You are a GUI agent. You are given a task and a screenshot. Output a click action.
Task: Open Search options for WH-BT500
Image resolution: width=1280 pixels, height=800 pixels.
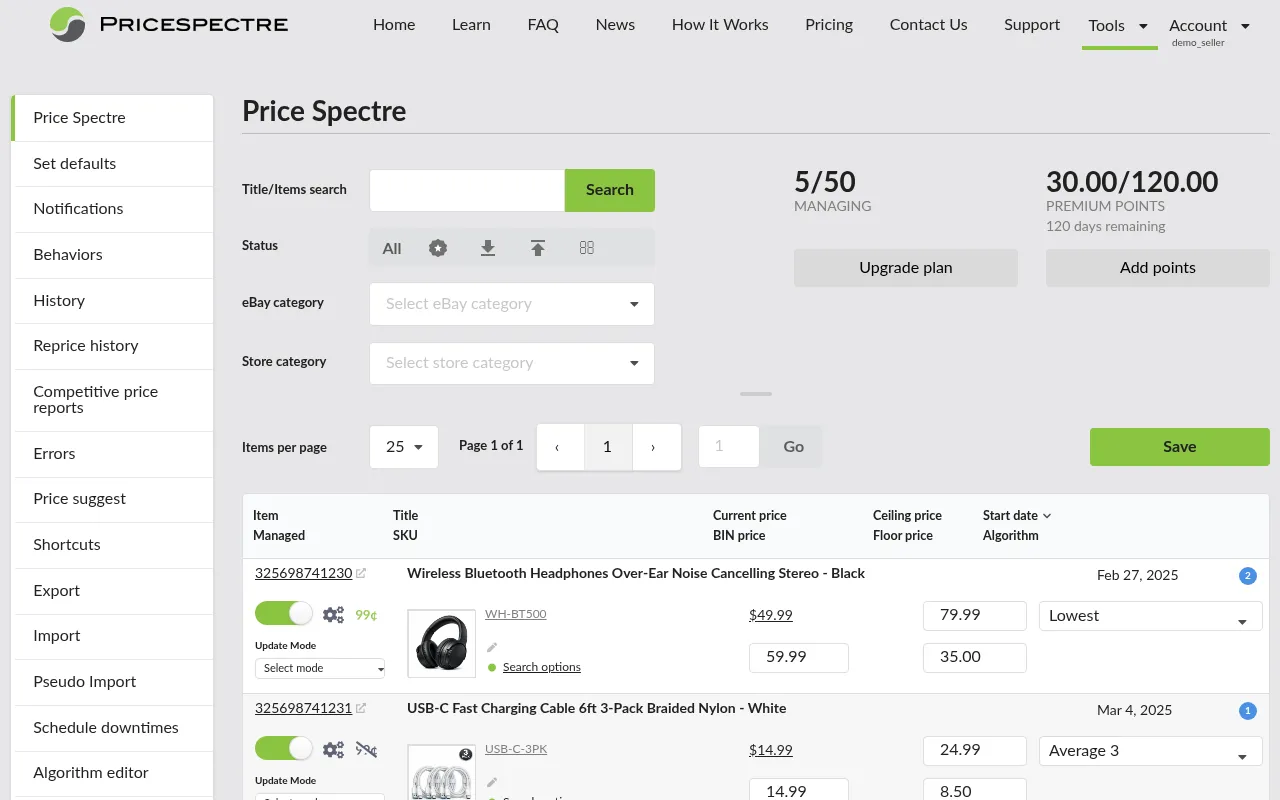click(x=541, y=666)
